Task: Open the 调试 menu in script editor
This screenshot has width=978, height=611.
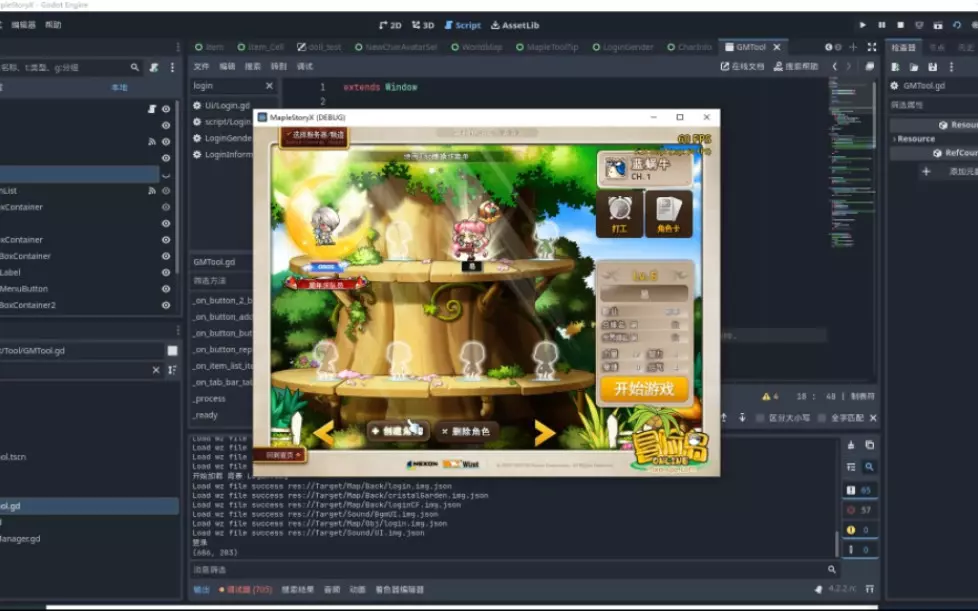Action: point(305,66)
